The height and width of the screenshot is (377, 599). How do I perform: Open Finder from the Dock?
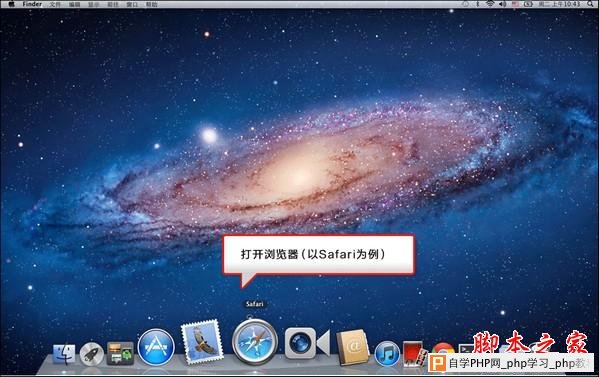coord(64,354)
